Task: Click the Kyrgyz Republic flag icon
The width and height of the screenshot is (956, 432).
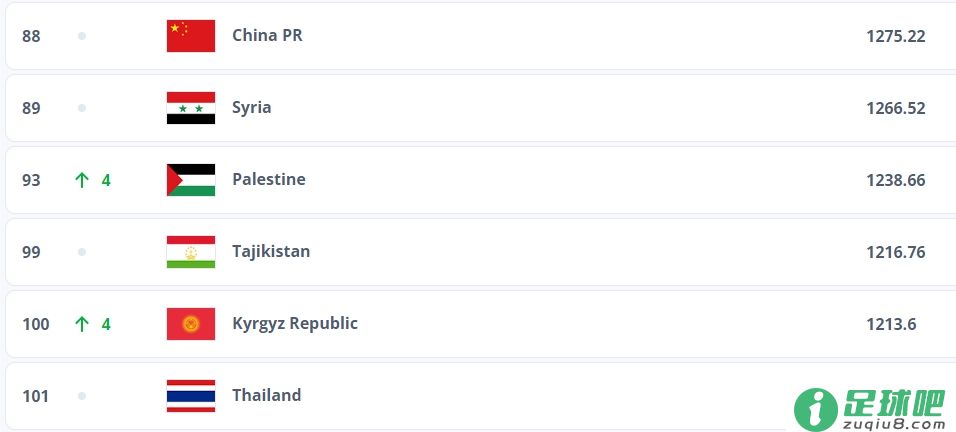Action: pyautogui.click(x=191, y=324)
